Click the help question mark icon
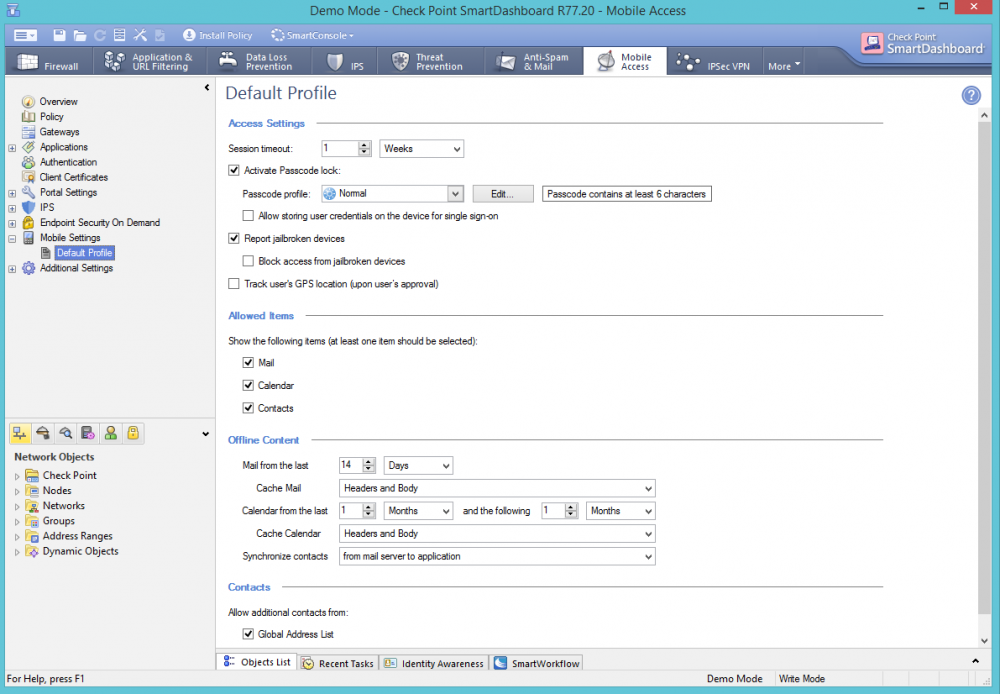 [971, 96]
